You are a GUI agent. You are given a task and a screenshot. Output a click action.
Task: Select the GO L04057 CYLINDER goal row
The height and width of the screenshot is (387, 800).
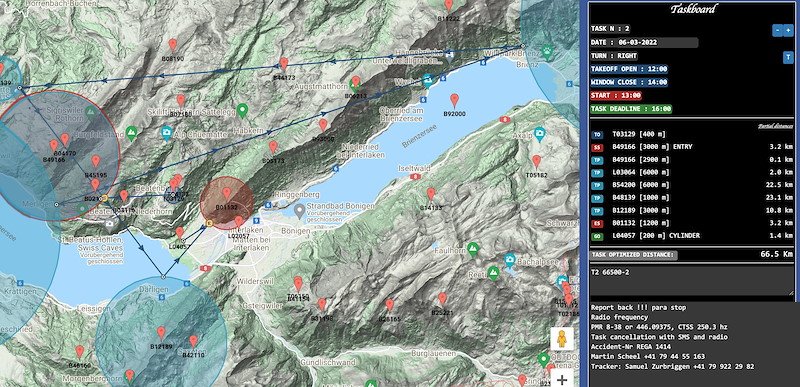click(692, 236)
